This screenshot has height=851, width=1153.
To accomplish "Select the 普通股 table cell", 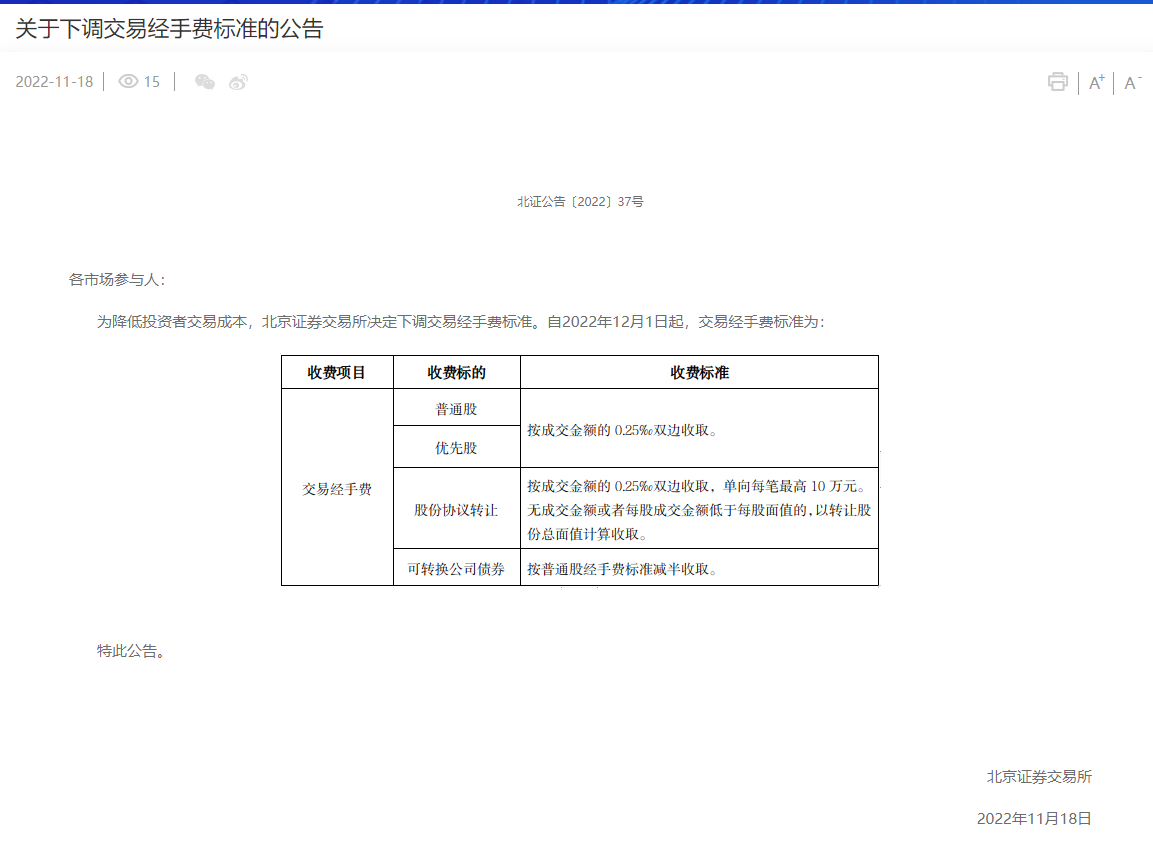I will tap(456, 409).
